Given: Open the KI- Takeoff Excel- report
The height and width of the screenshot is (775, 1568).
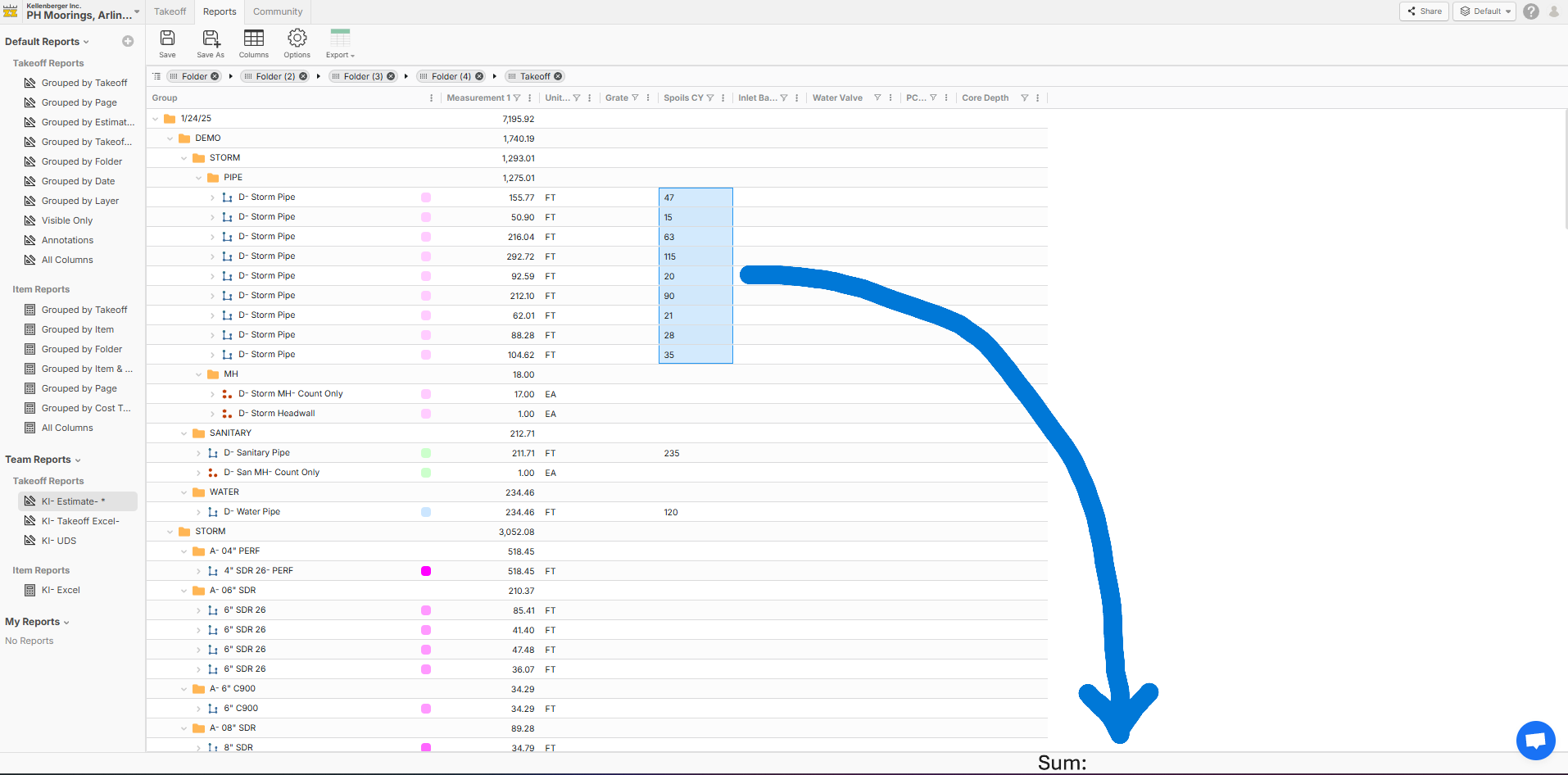Looking at the screenshot, I should 80,521.
